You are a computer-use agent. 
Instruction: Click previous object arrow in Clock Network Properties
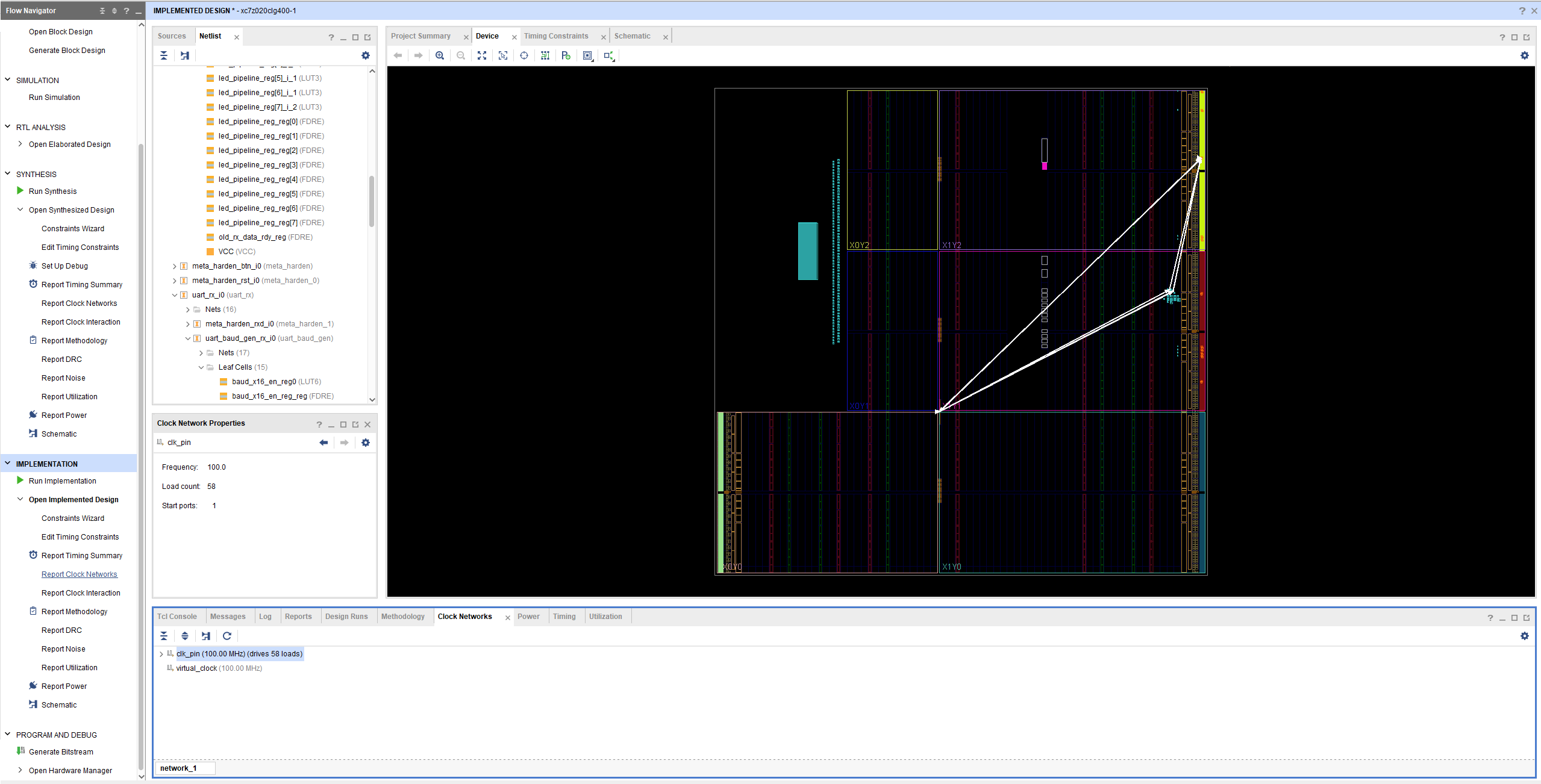pos(324,443)
